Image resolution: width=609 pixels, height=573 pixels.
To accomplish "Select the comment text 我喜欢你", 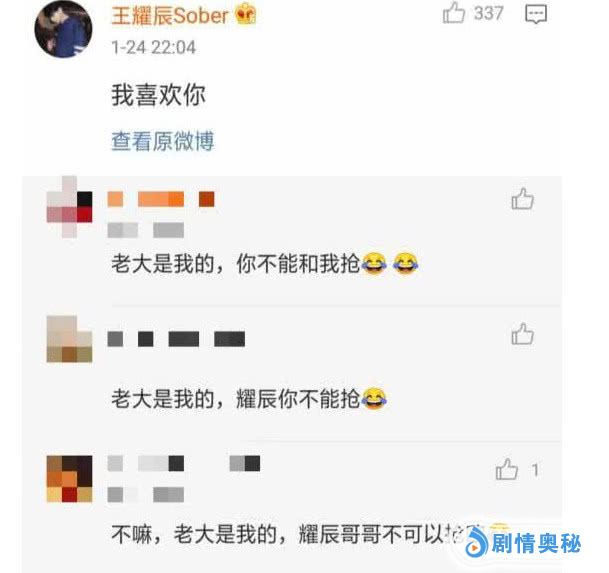I will click(x=158, y=95).
